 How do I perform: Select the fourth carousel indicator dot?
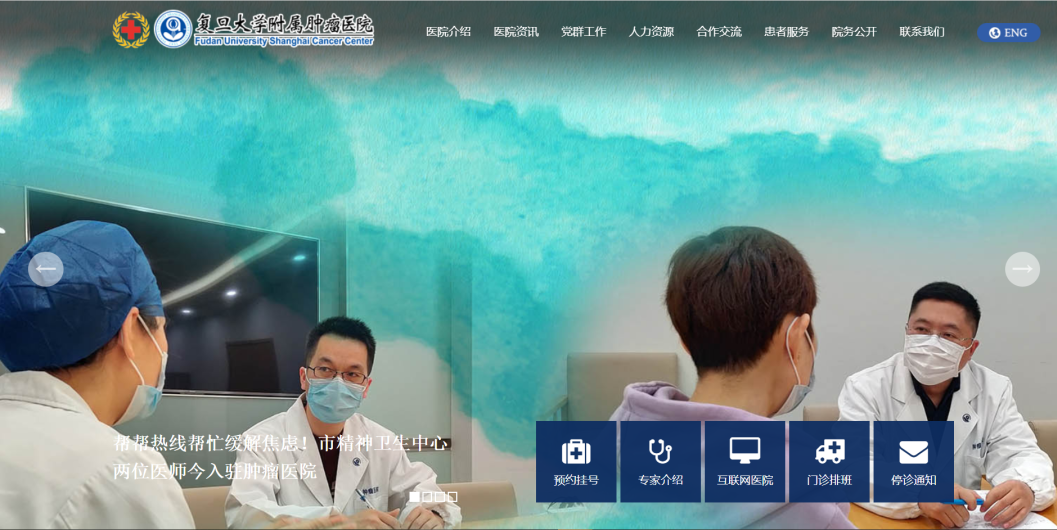(x=452, y=497)
